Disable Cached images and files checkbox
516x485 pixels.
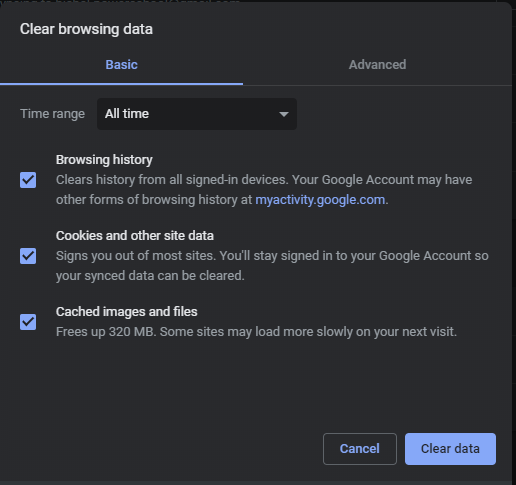[28, 322]
